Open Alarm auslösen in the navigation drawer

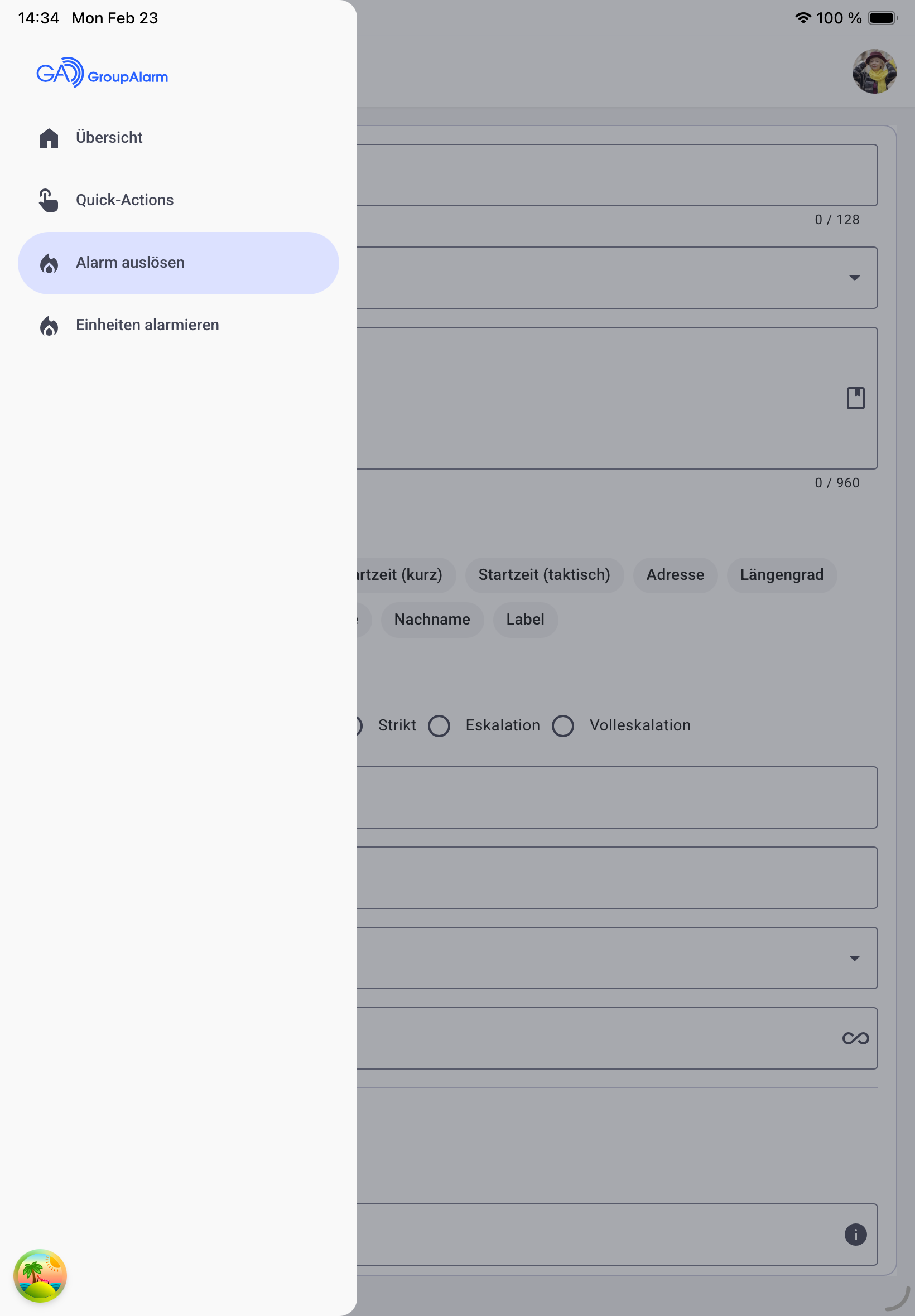pos(179,263)
